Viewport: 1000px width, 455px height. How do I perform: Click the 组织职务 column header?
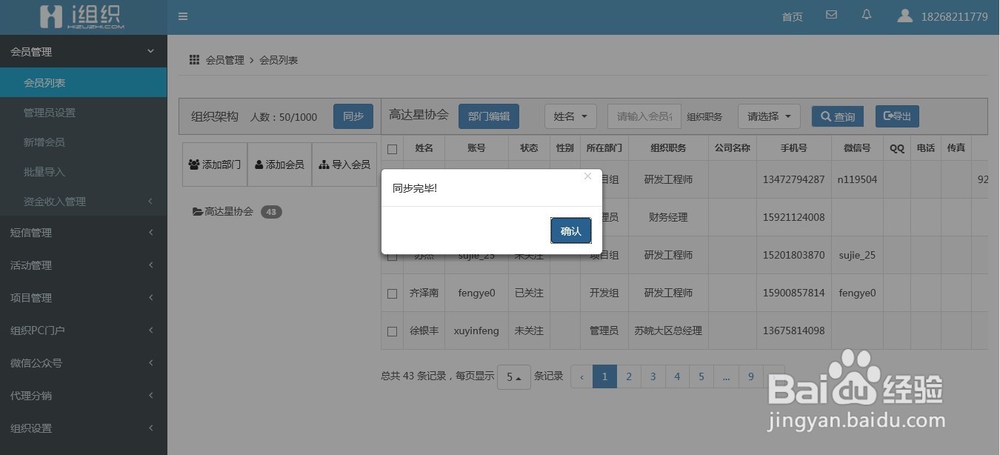[x=668, y=148]
